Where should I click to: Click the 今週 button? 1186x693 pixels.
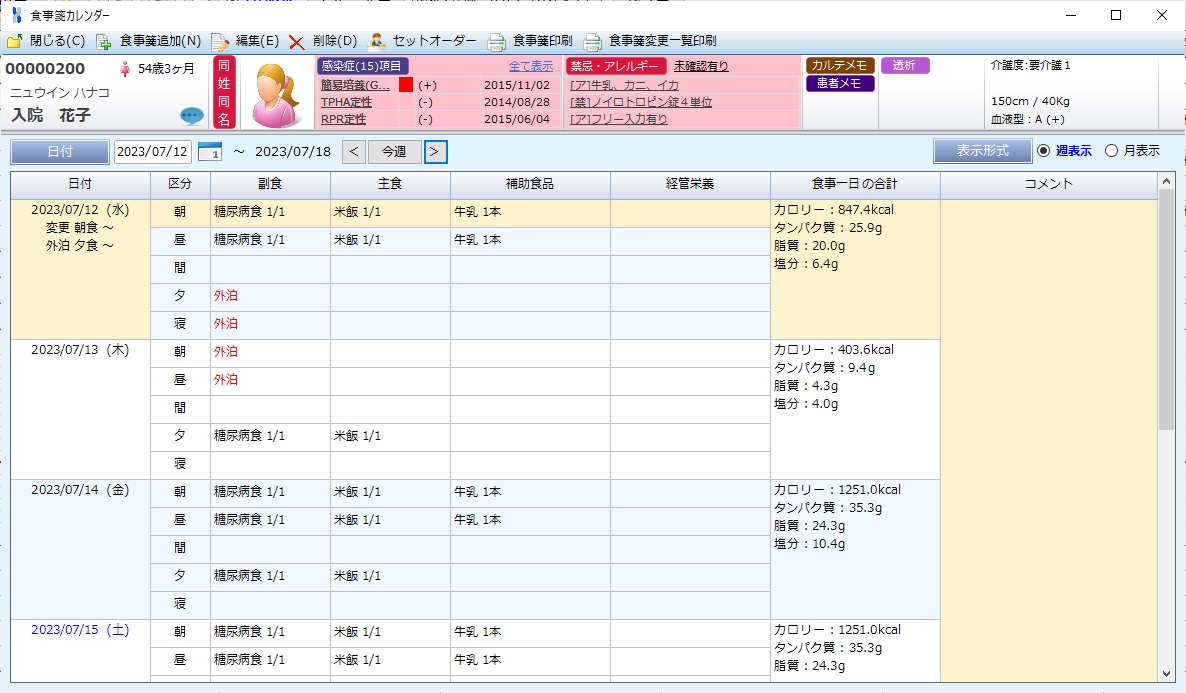coord(394,152)
